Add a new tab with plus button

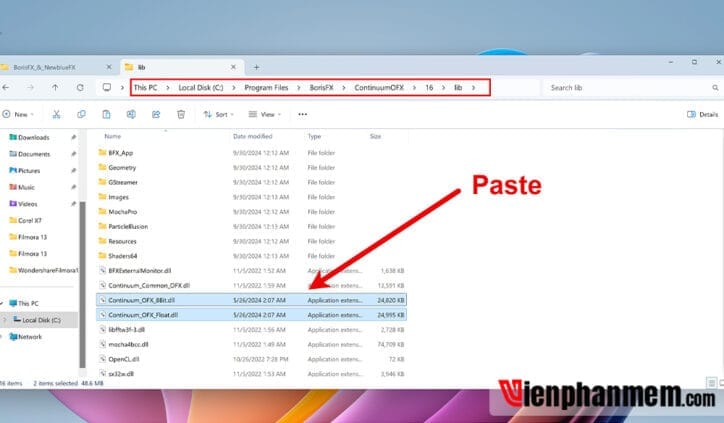click(x=256, y=67)
